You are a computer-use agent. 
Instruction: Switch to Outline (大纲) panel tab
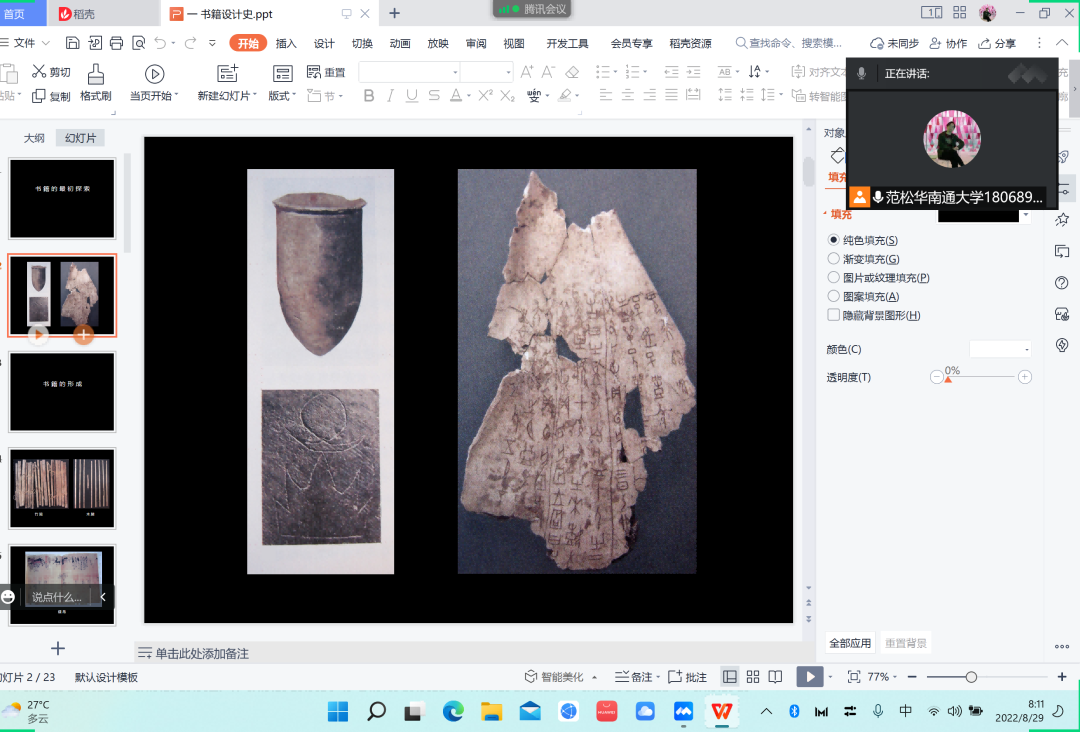pyautogui.click(x=34, y=138)
